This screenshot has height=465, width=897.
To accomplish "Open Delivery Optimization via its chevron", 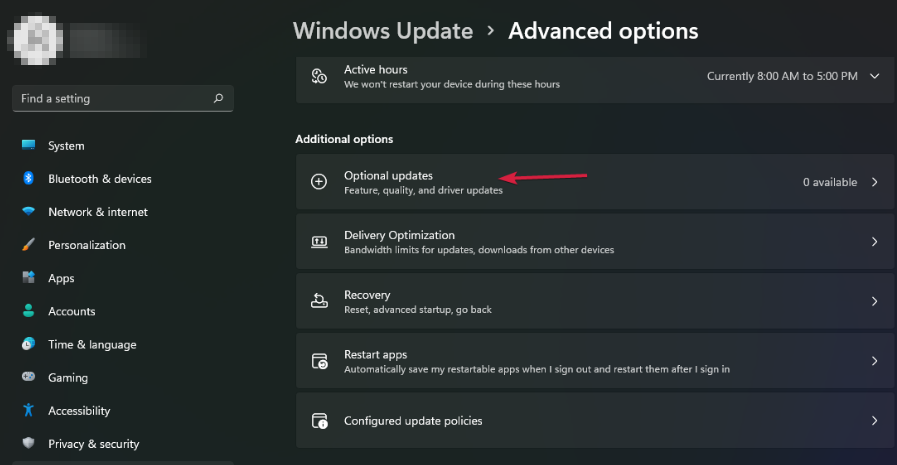I will coord(875,242).
